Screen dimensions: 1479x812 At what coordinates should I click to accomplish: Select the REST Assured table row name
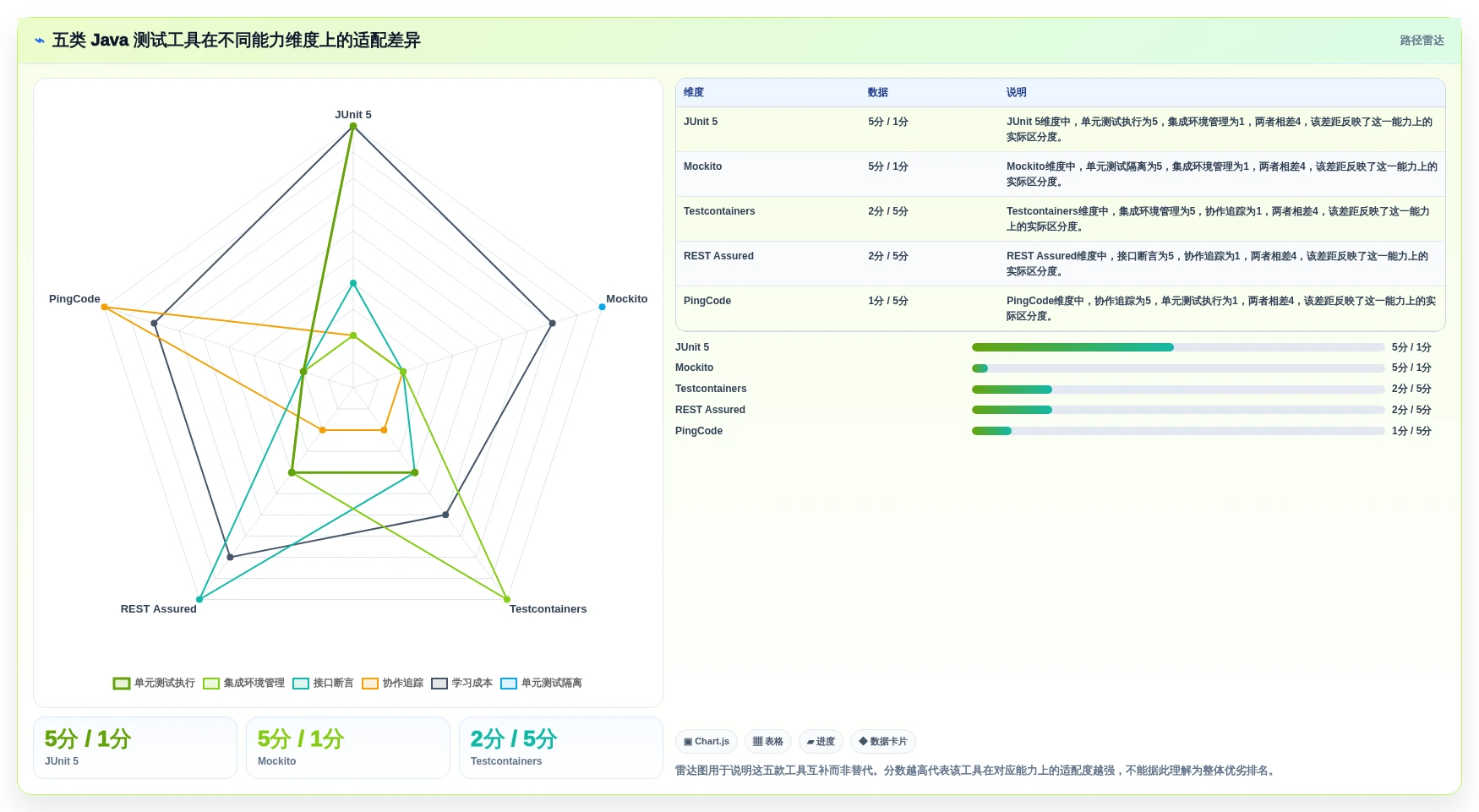(718, 256)
